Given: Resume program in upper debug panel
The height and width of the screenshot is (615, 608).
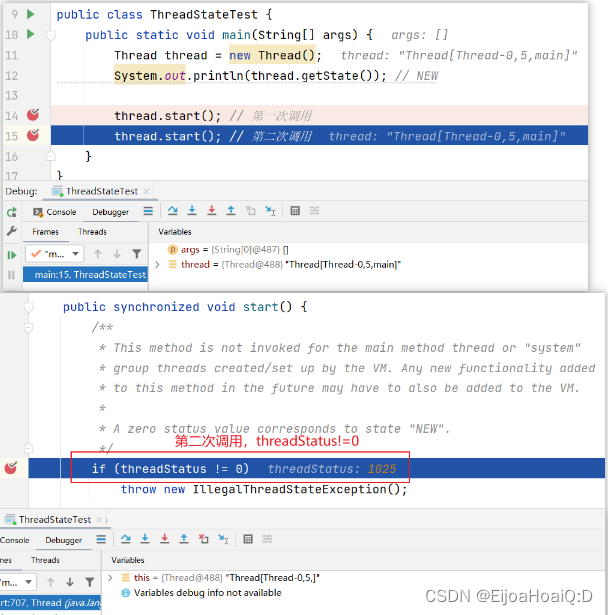Looking at the screenshot, I should coord(12,255).
